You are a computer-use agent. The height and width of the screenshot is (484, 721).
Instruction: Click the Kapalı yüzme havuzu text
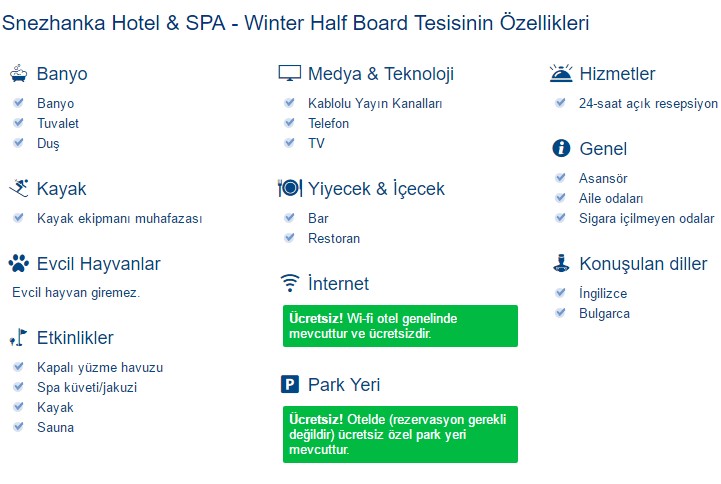(x=99, y=367)
